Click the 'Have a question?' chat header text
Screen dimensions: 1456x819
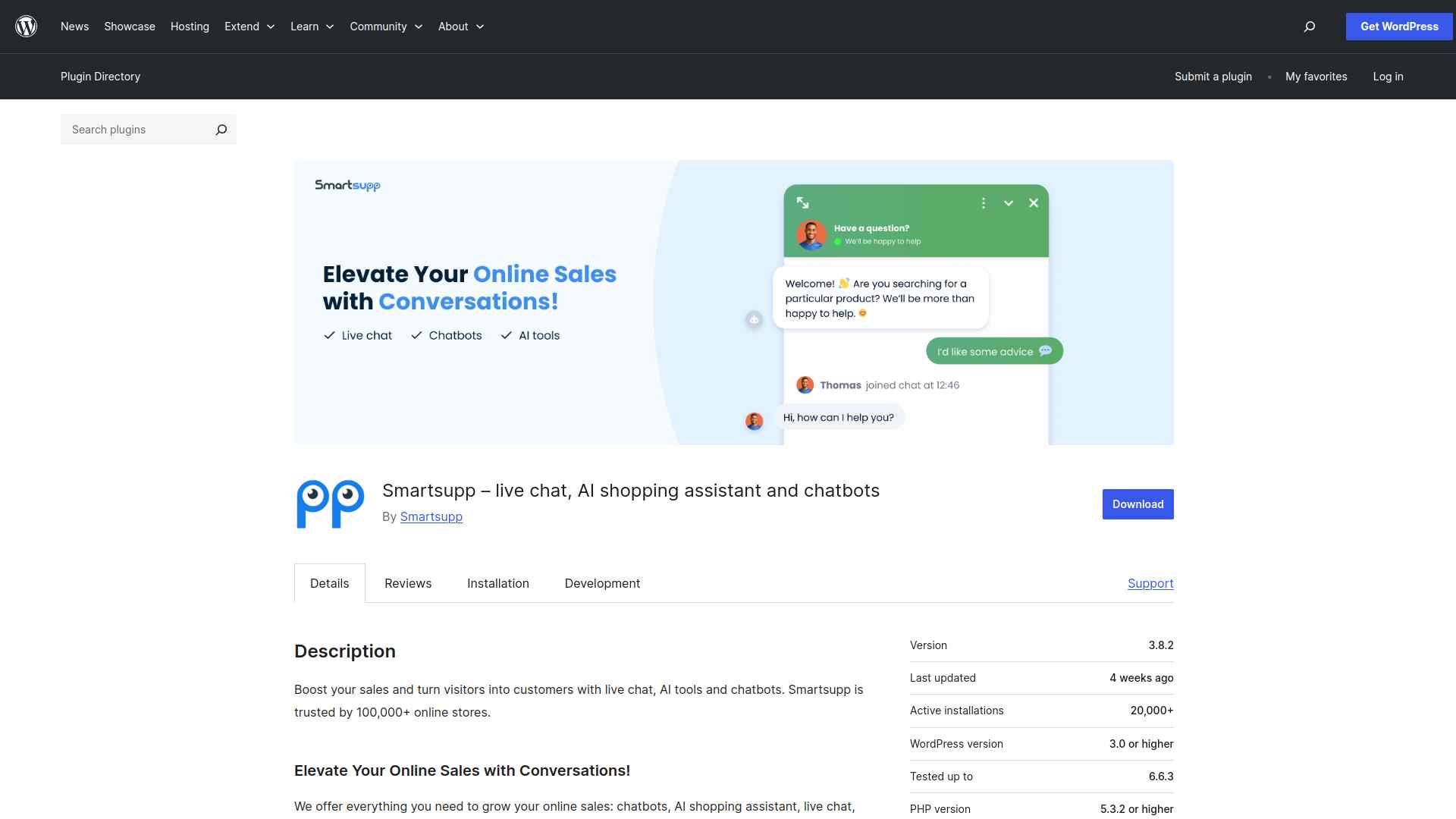tap(871, 228)
